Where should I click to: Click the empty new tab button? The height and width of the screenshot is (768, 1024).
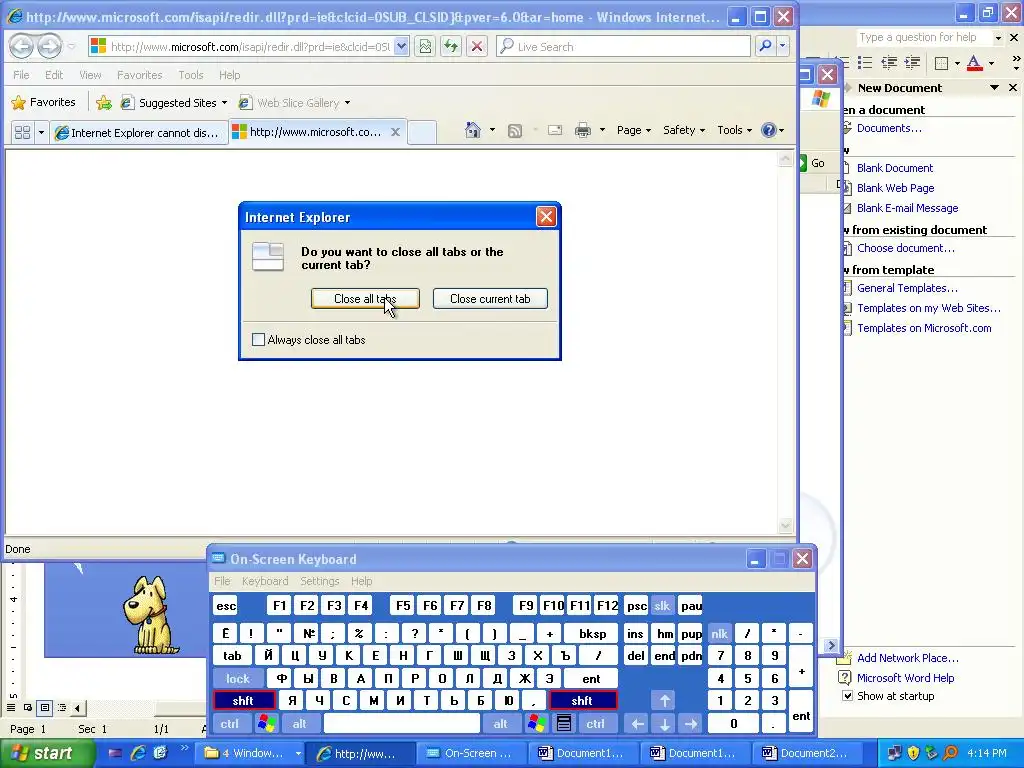click(422, 133)
